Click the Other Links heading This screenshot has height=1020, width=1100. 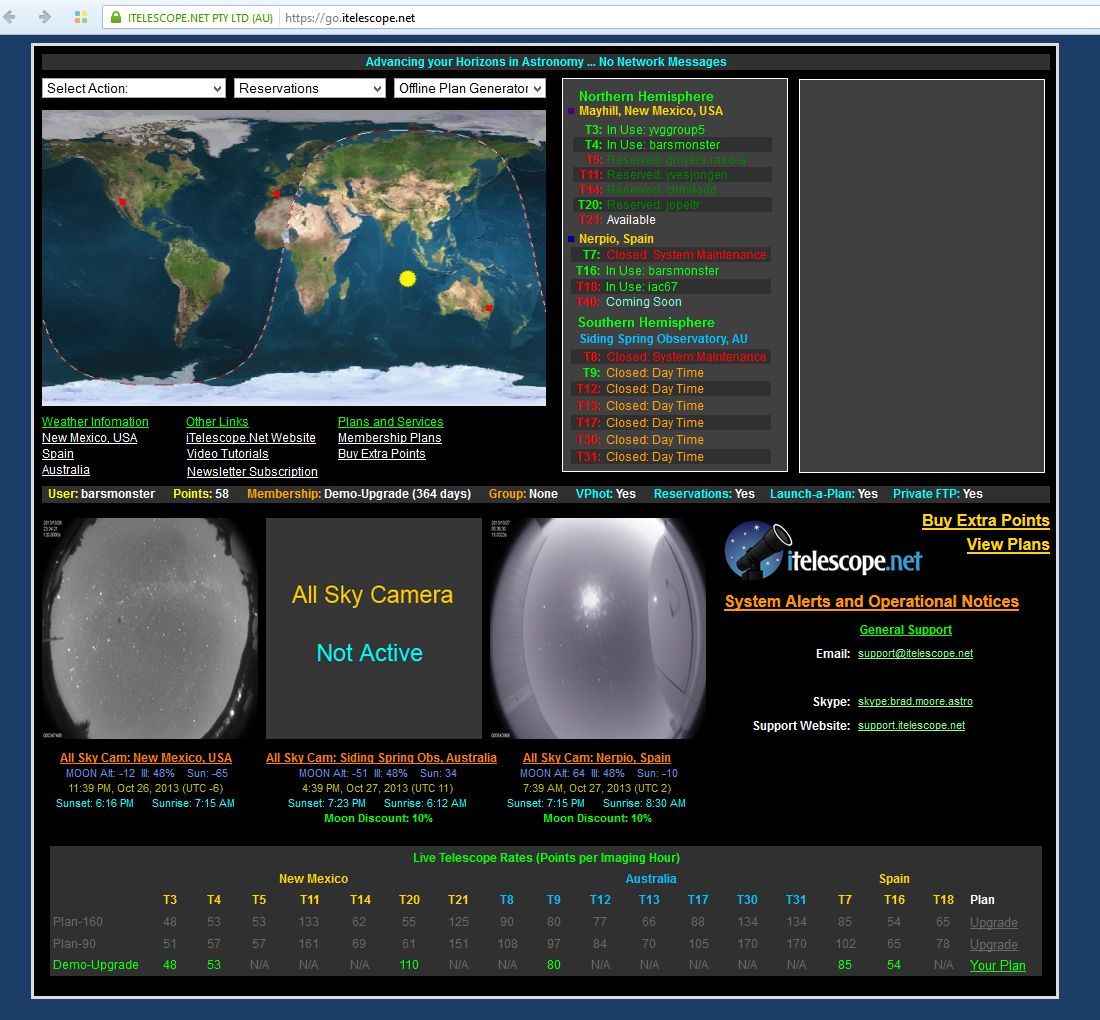pyautogui.click(x=217, y=422)
